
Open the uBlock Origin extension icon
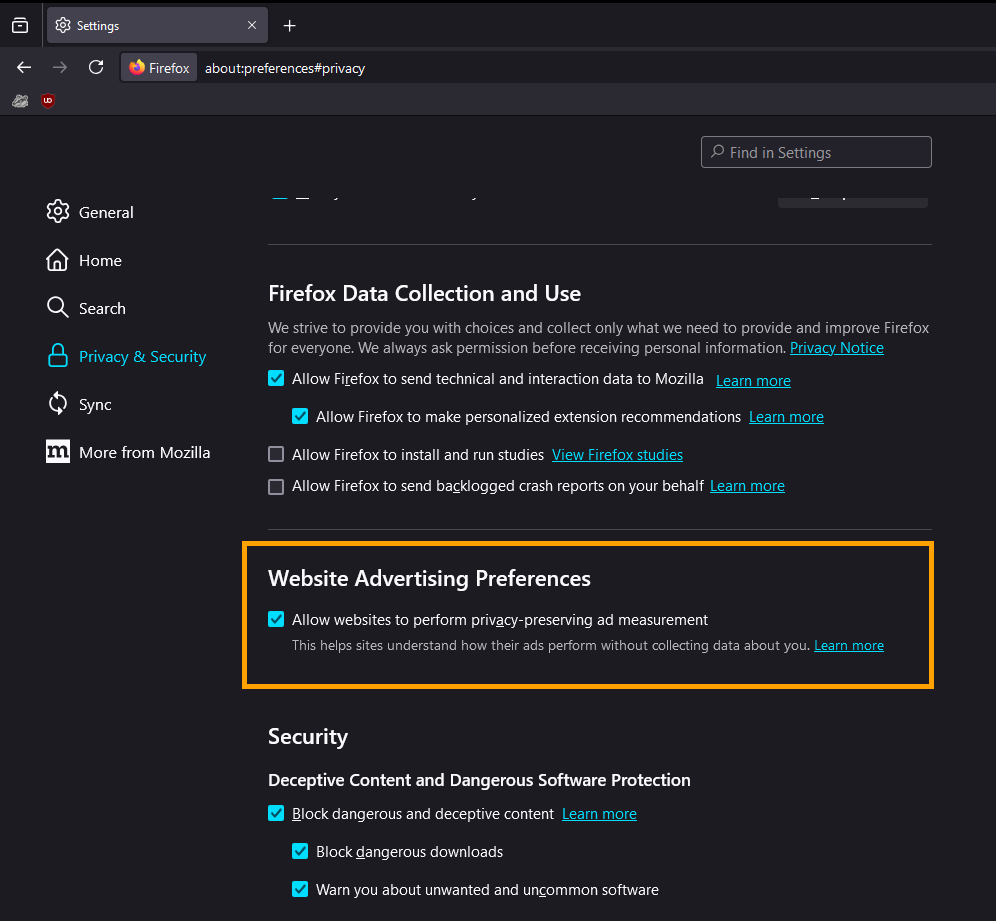tap(48, 100)
